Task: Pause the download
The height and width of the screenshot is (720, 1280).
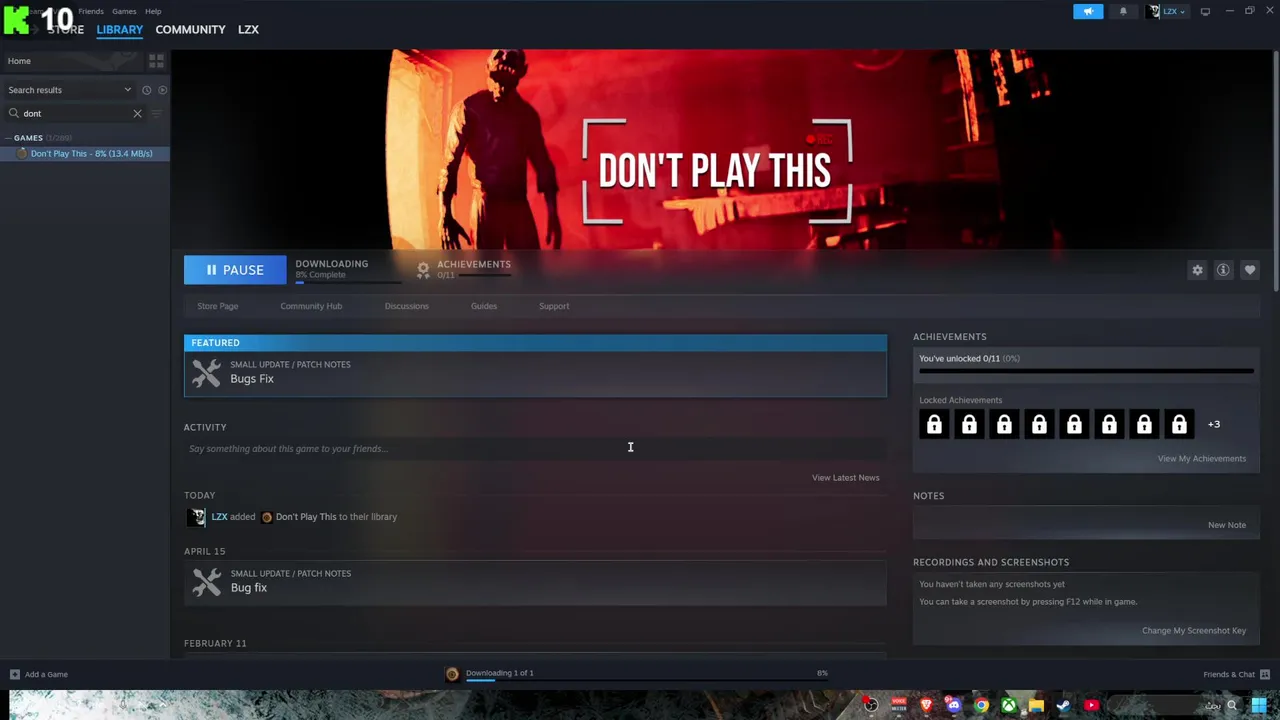Action: point(235,270)
